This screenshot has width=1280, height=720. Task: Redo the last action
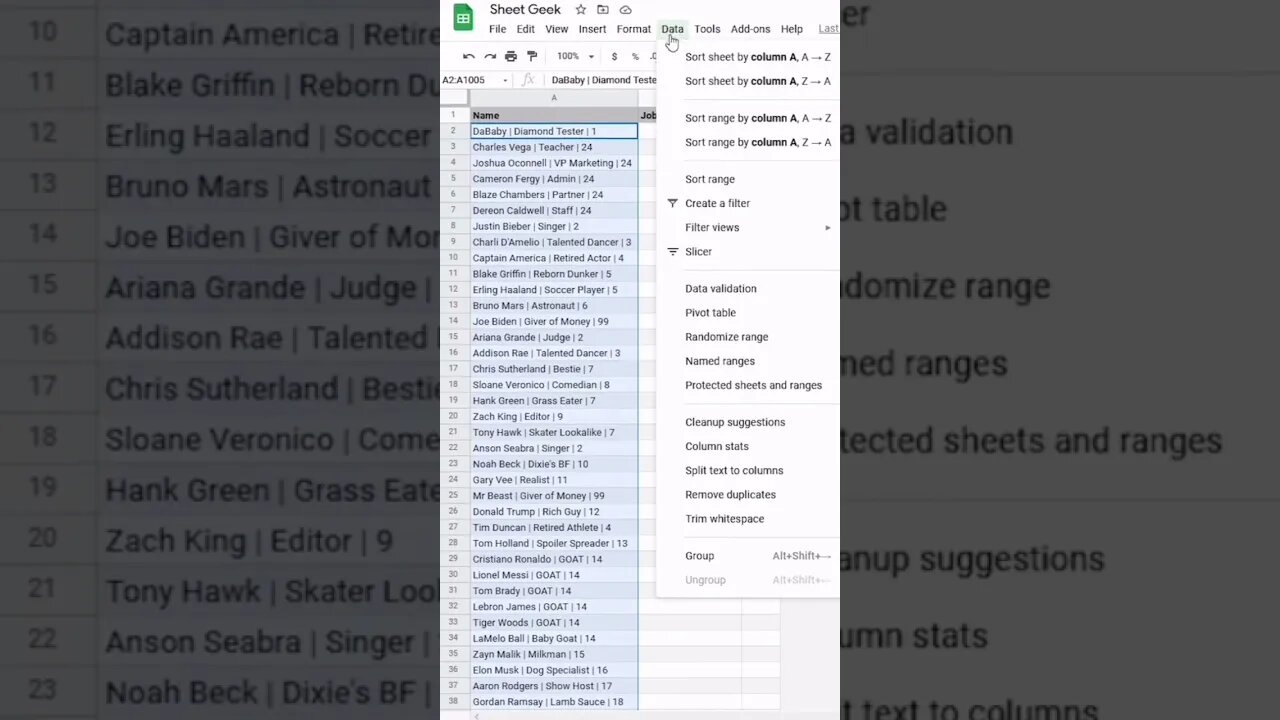coord(490,57)
